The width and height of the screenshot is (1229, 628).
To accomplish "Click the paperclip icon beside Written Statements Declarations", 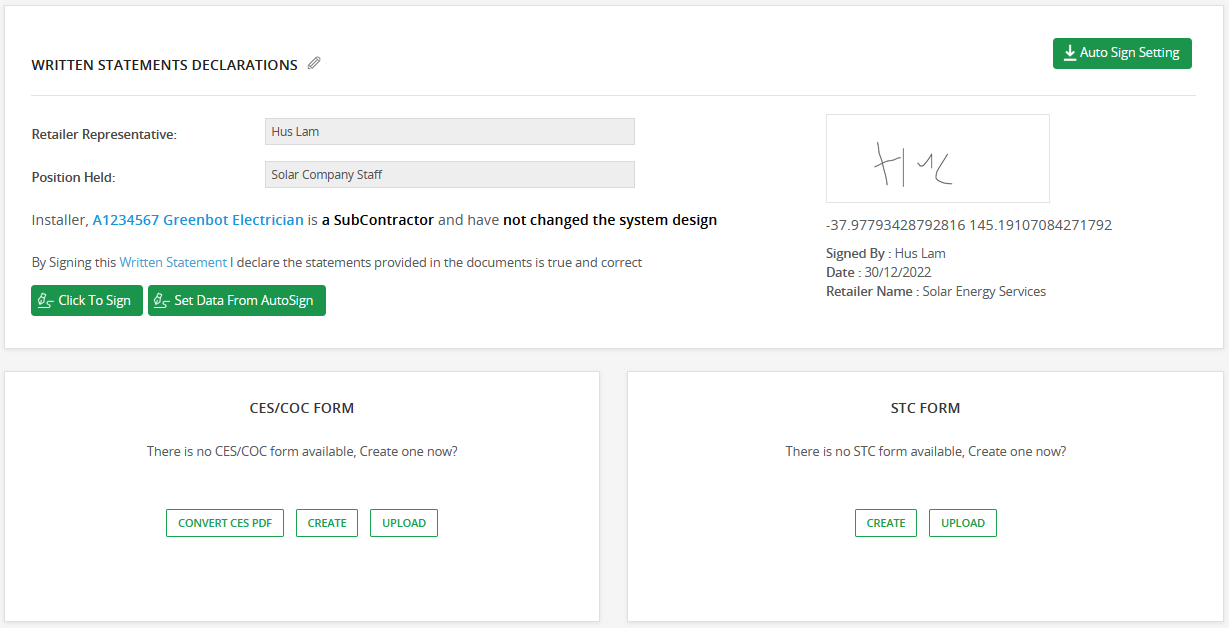I will tap(314, 64).
